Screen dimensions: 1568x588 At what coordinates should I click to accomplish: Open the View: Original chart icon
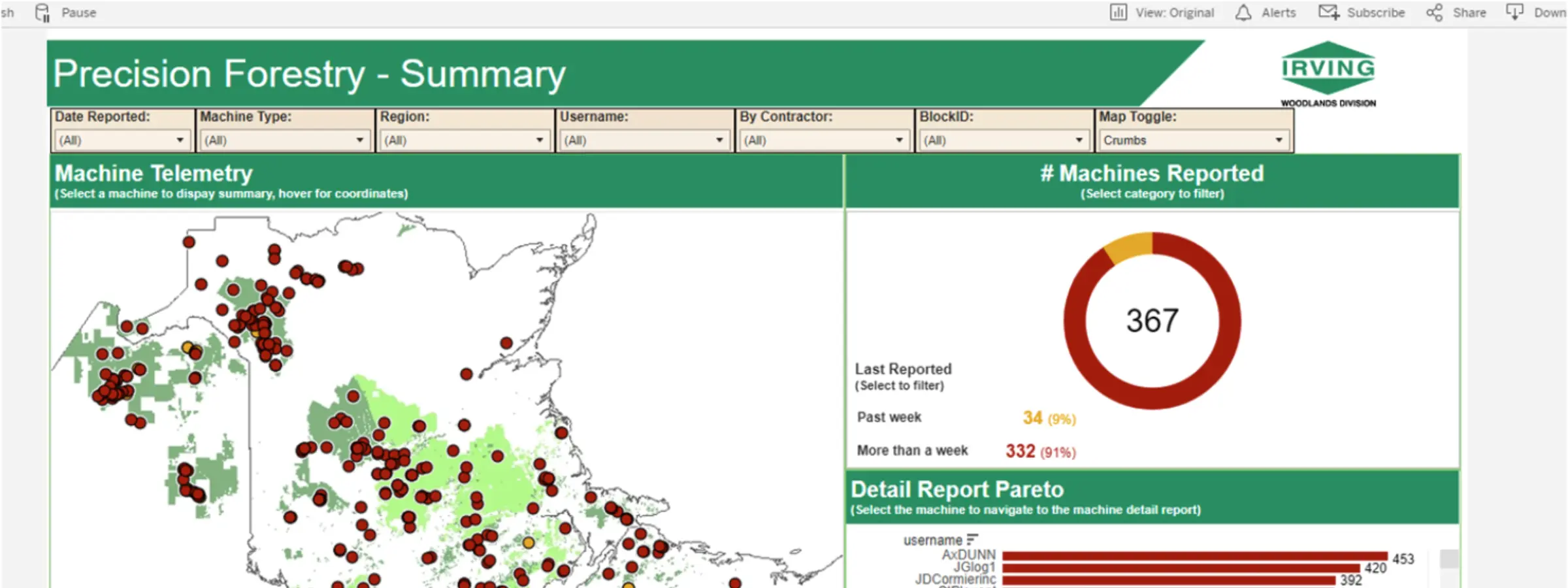(x=1118, y=12)
